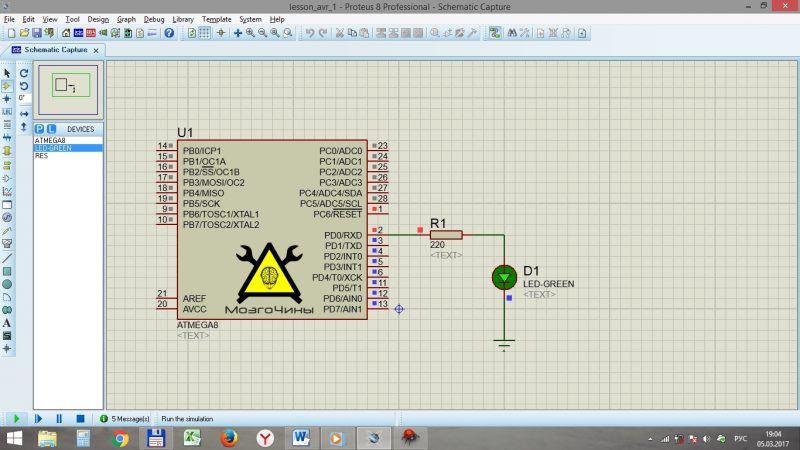Click the L library manager button
Image resolution: width=800 pixels, height=450 pixels.
click(51, 129)
